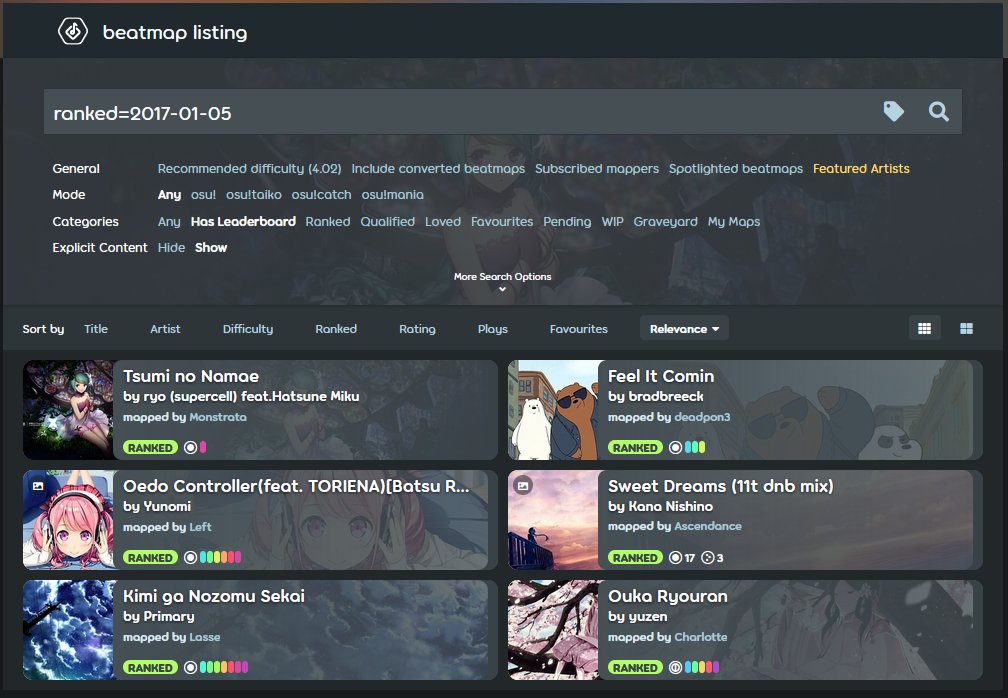This screenshot has width=1008, height=698.
Task: Click osu! mode icon showing 17 on Sweet Dreams
Action: pyautogui.click(x=675, y=557)
